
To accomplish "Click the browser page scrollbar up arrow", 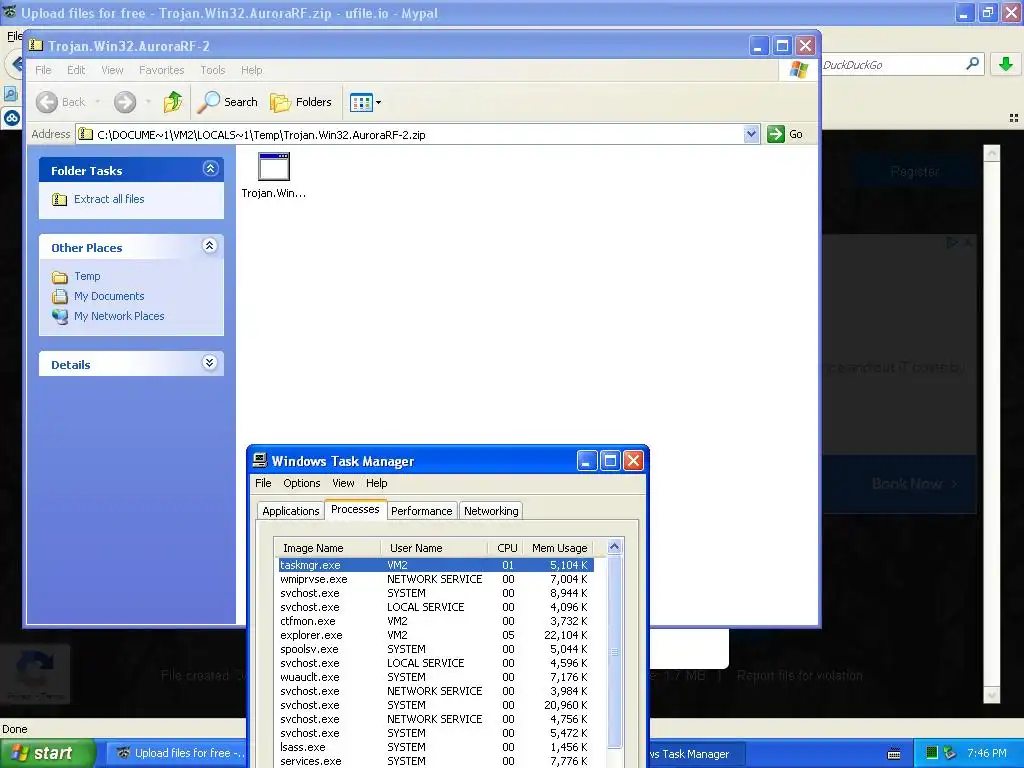I will 991,153.
